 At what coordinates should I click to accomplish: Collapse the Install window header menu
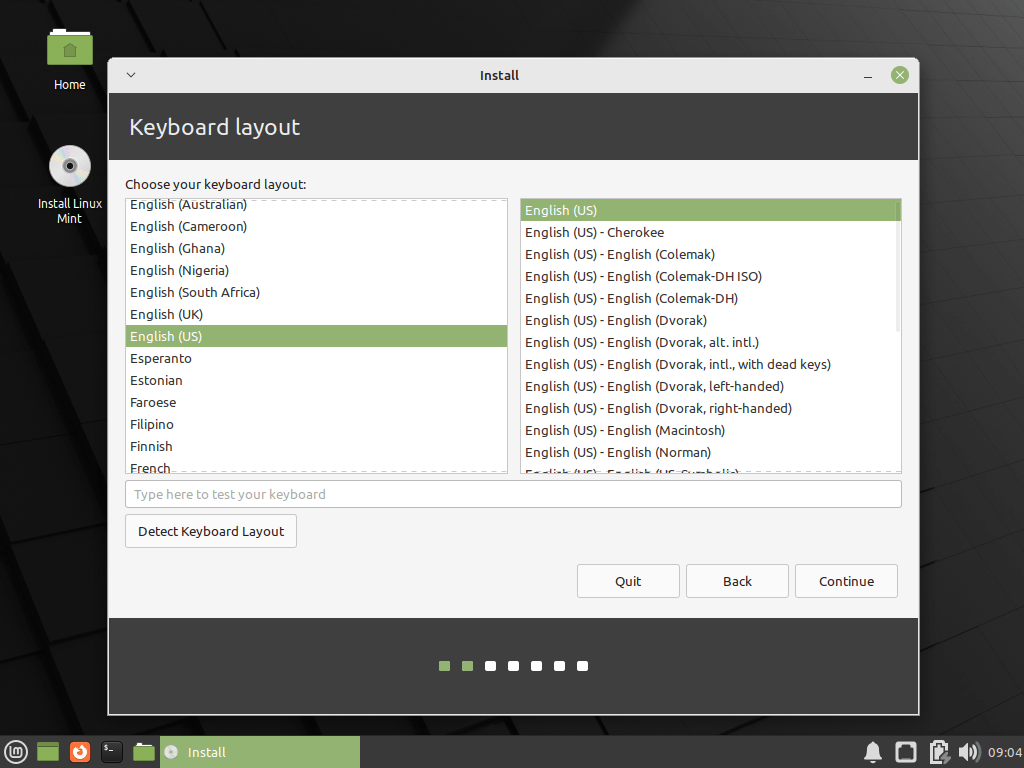(x=130, y=75)
